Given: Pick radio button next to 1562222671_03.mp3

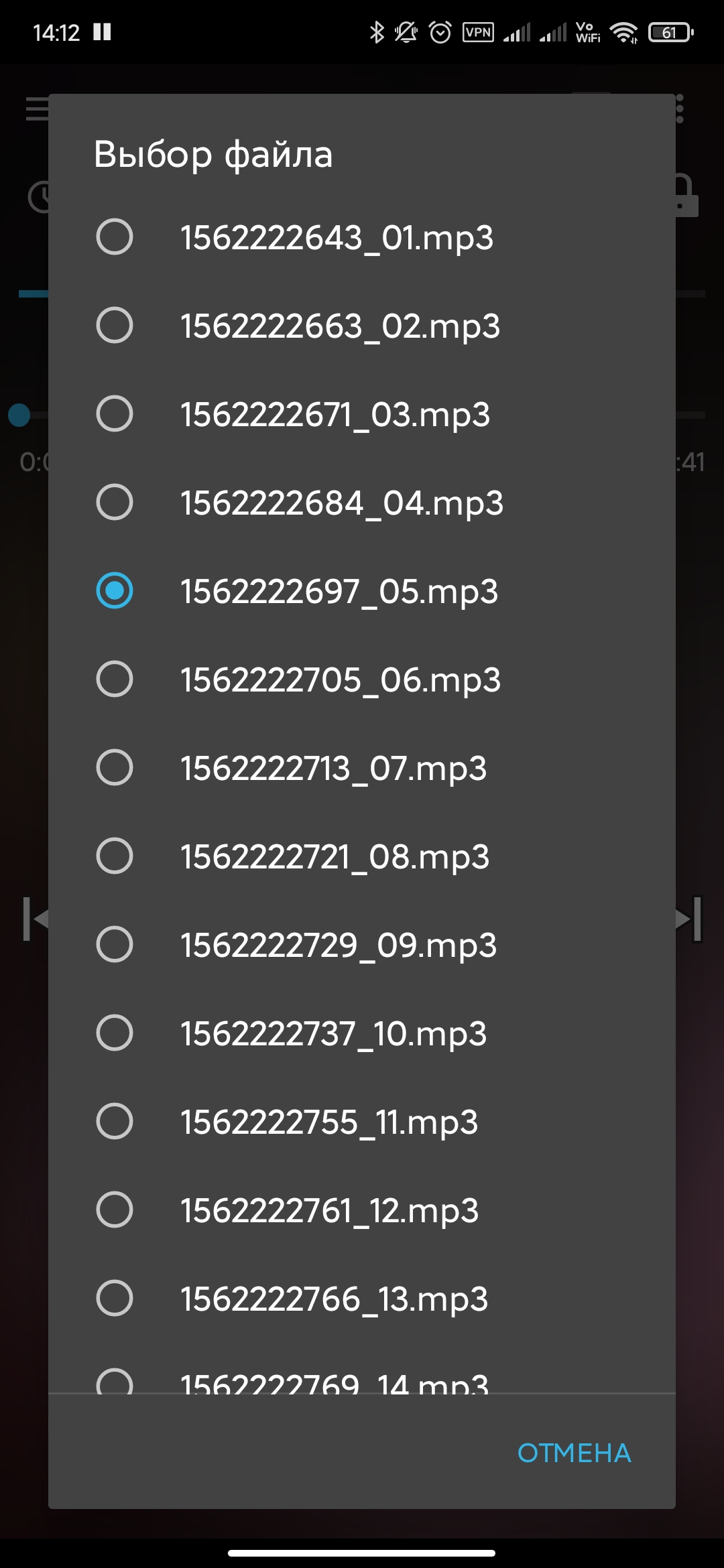Looking at the screenshot, I should point(115,413).
